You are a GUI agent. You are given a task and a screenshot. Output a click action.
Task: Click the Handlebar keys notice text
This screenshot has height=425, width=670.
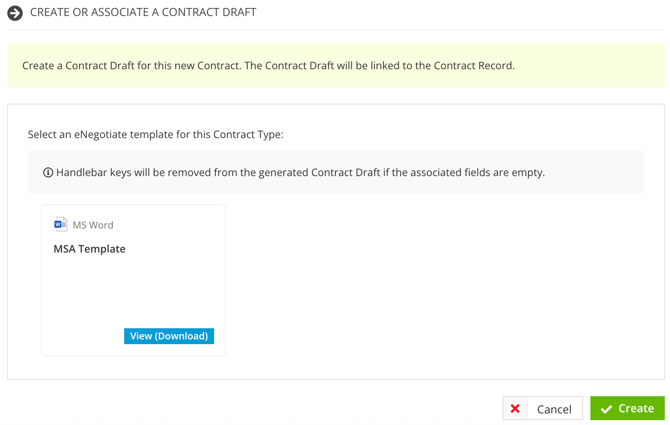coord(300,173)
